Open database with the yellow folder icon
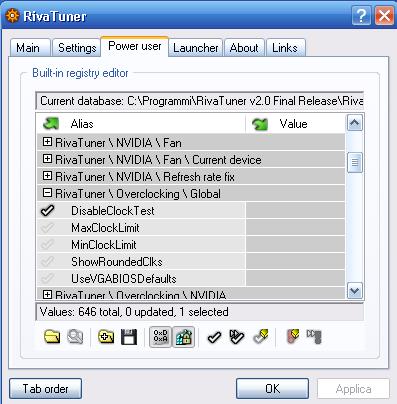 [52, 337]
